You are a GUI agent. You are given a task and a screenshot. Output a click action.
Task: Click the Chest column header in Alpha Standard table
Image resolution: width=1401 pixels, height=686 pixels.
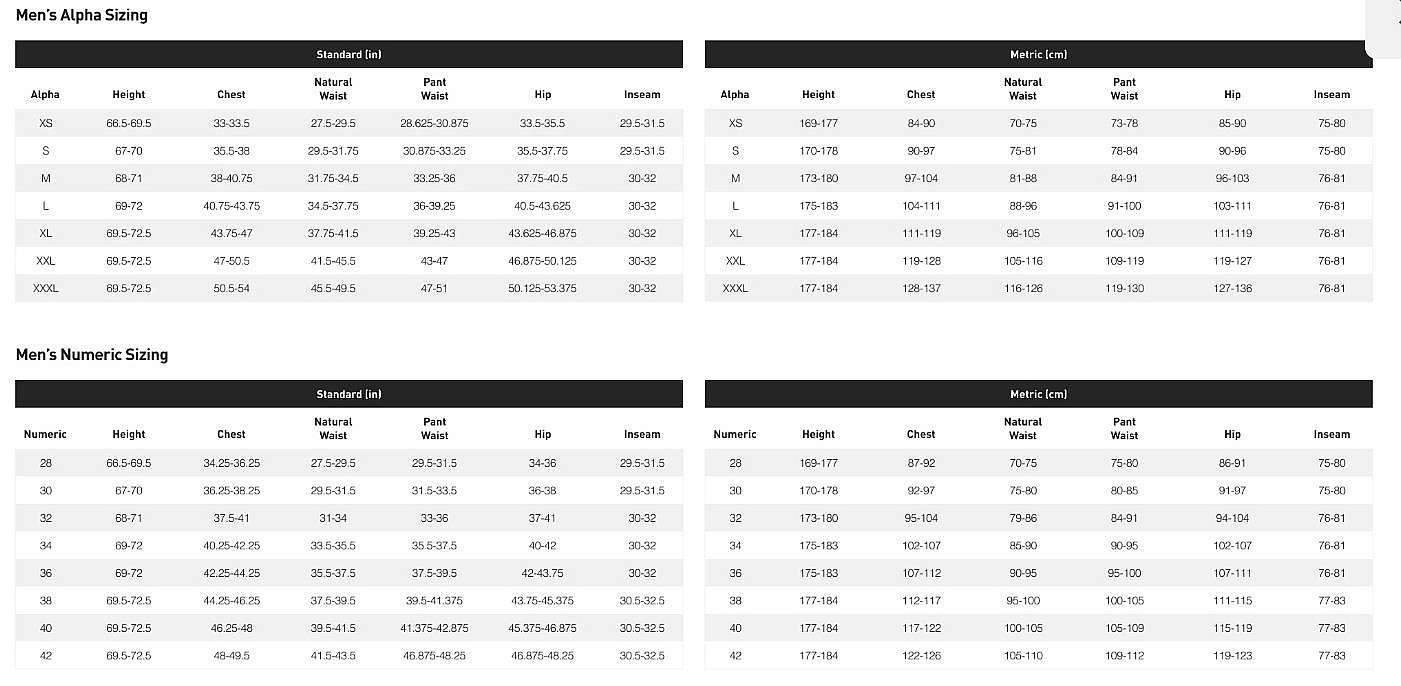tap(231, 95)
